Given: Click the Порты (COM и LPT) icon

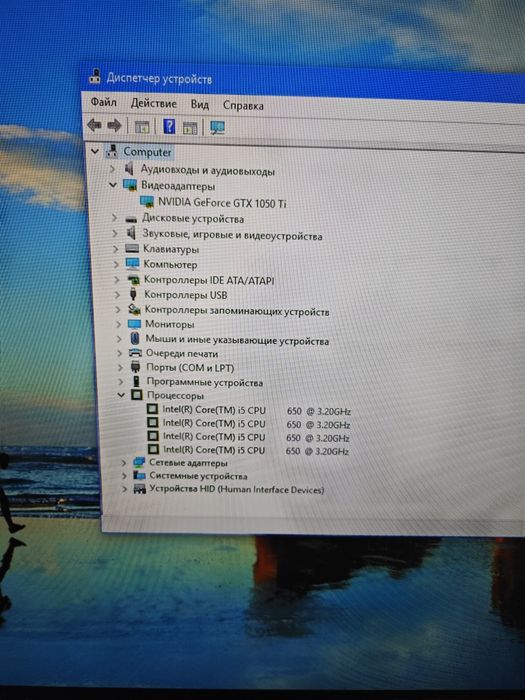Looking at the screenshot, I should 136,367.
